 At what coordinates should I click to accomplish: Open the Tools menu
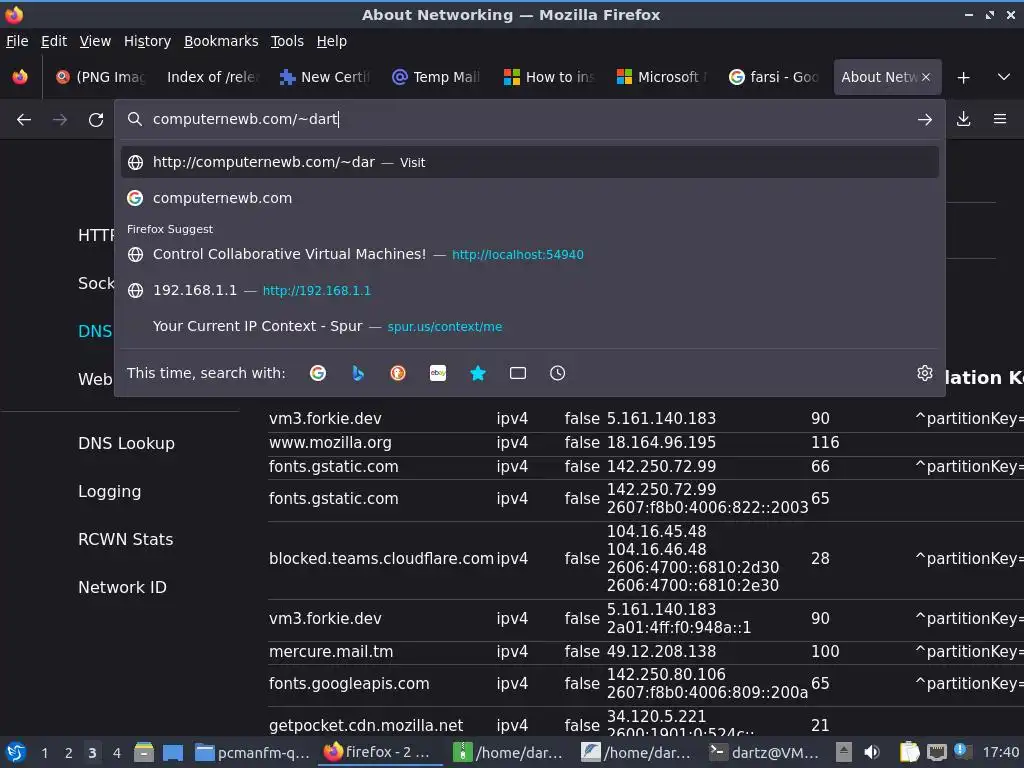click(287, 41)
